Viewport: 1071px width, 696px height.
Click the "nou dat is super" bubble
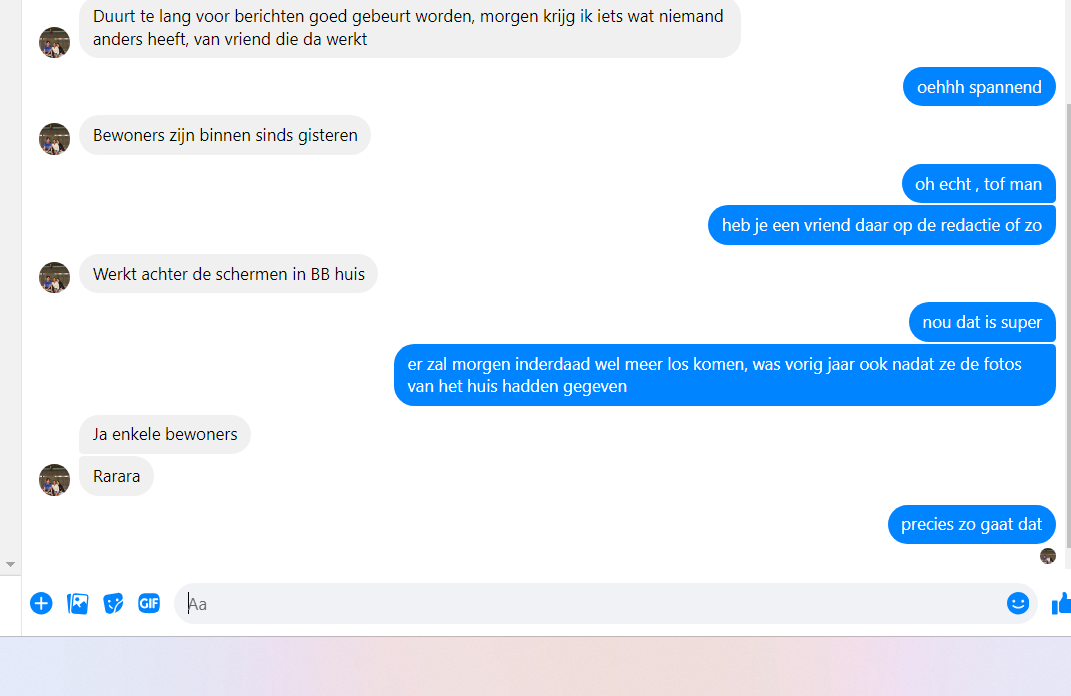(x=982, y=322)
